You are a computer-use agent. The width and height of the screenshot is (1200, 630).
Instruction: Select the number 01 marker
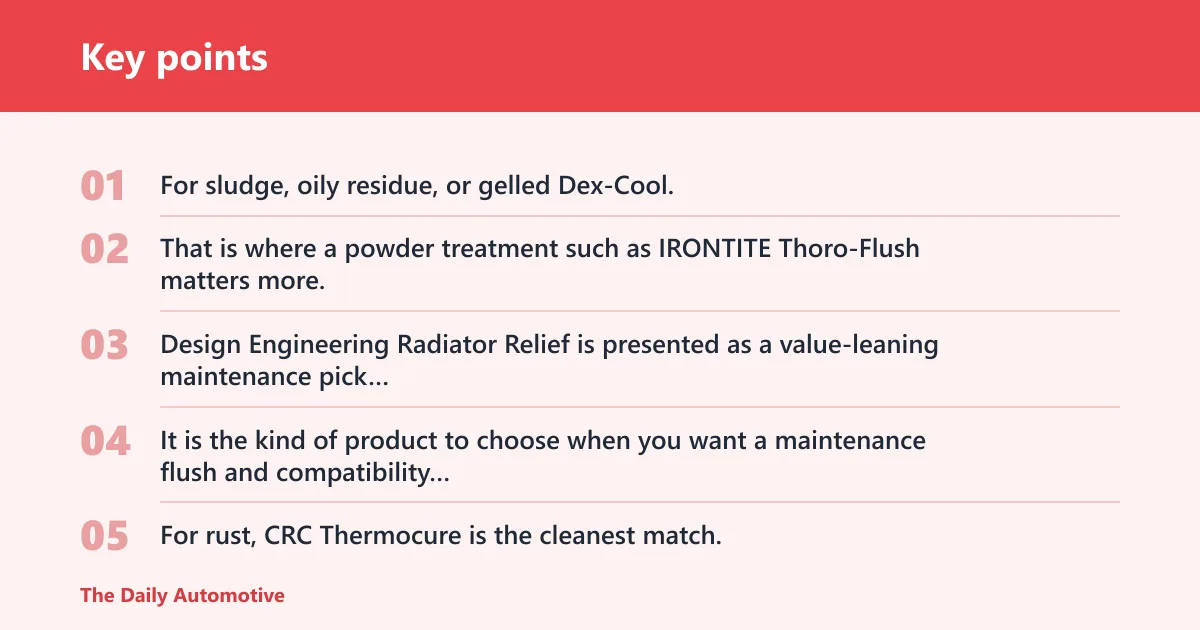pyautogui.click(x=104, y=186)
